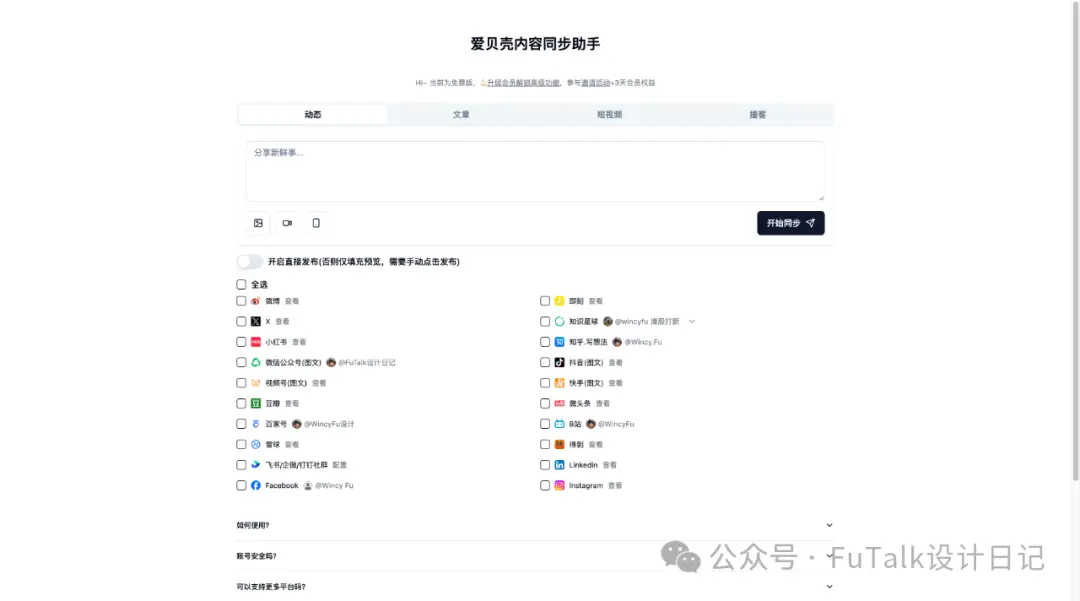Click the 分享新鲜事 text input area

click(x=534, y=171)
